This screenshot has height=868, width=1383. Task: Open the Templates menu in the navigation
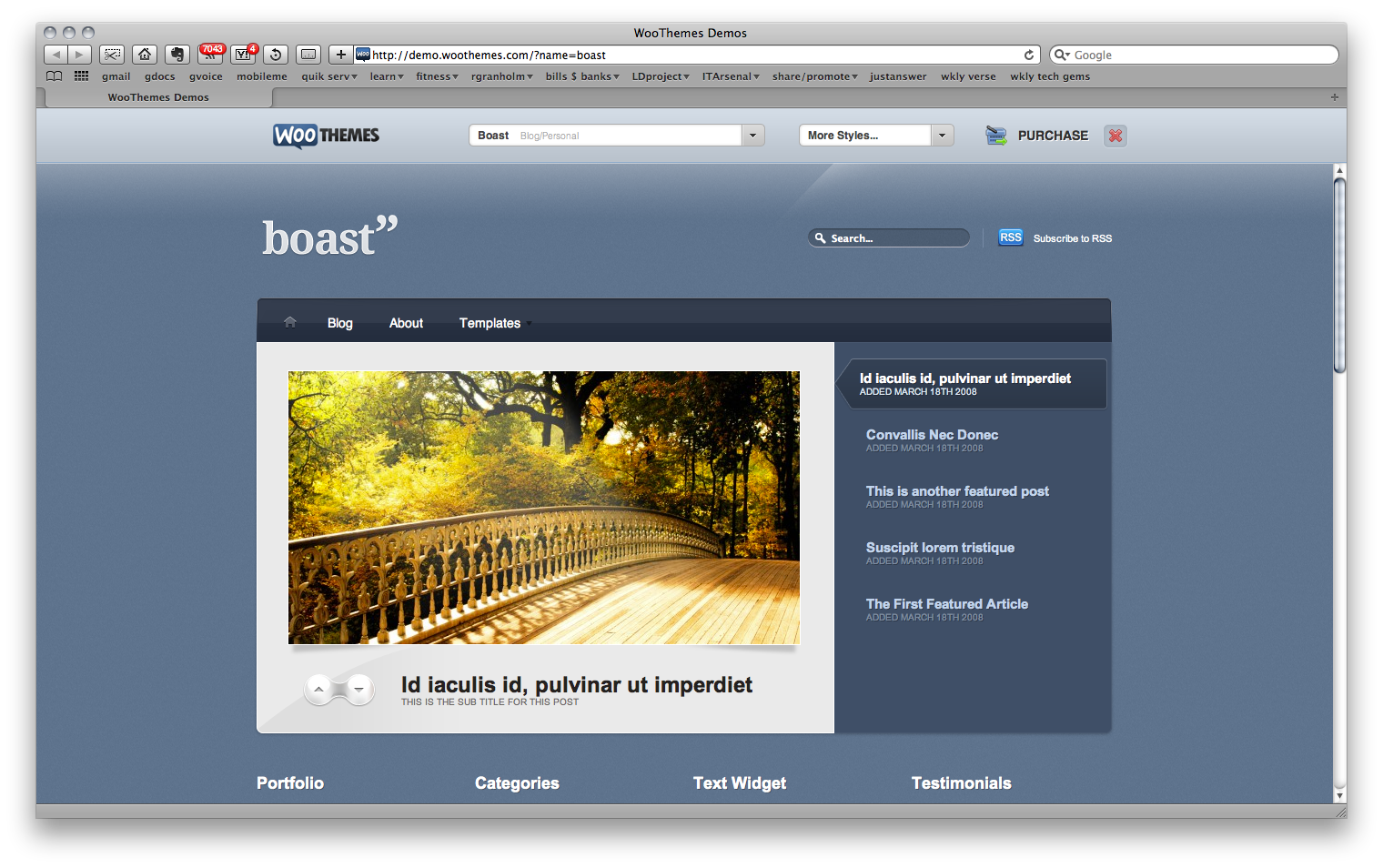[x=490, y=323]
